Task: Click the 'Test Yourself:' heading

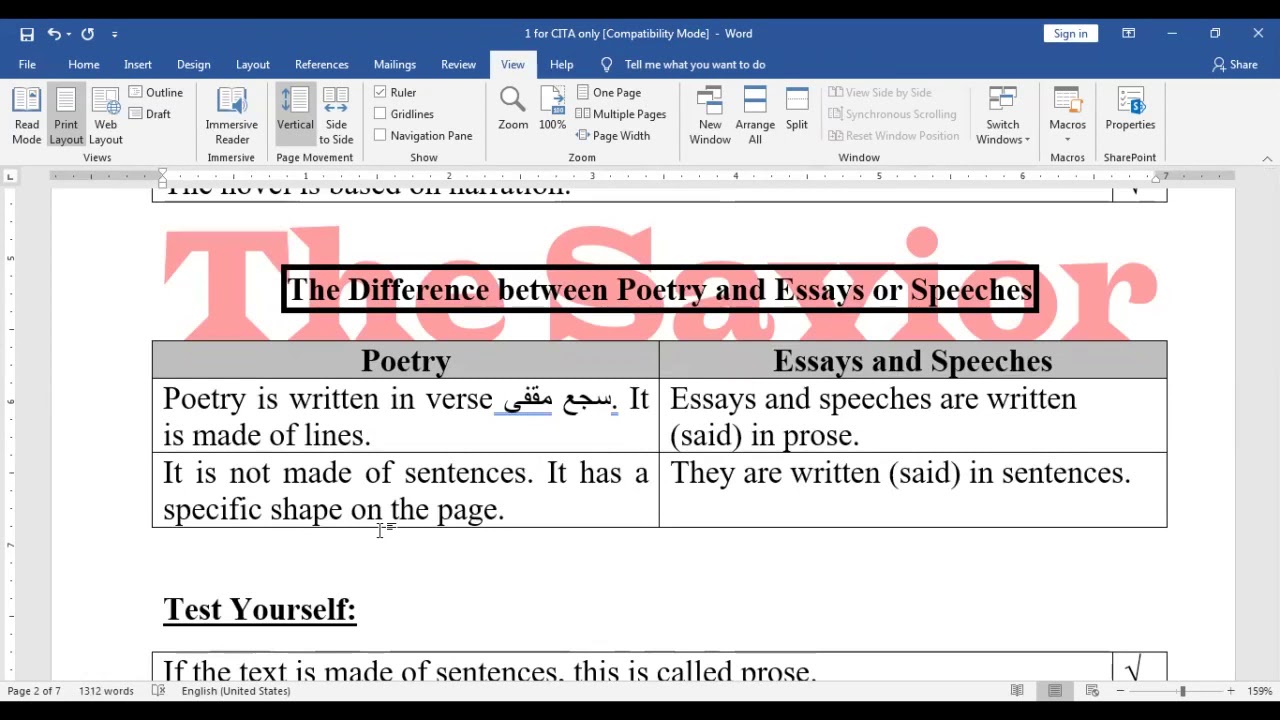Action: 260,609
